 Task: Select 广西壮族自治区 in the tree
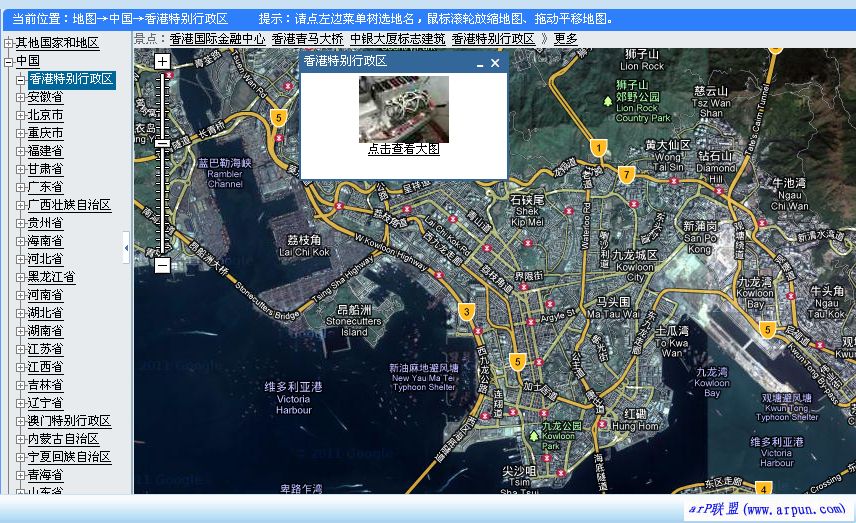click(69, 205)
